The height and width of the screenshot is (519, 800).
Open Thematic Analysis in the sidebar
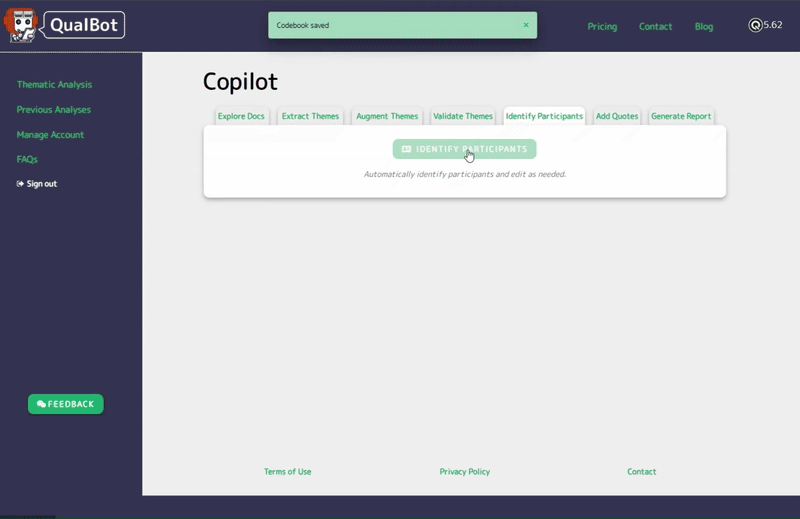pyautogui.click(x=54, y=85)
